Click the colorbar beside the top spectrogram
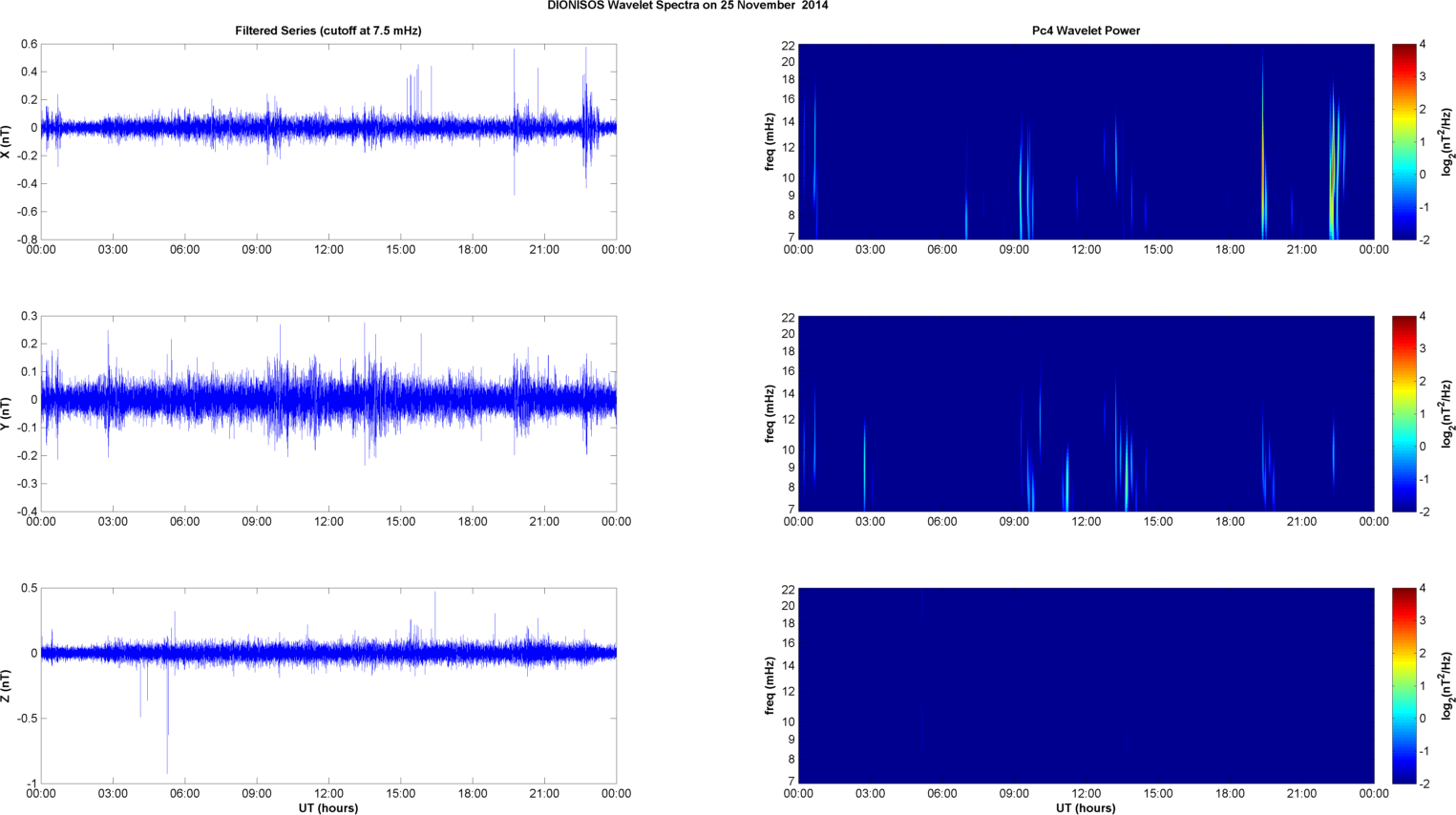This screenshot has height=815, width=1456. [1403, 141]
